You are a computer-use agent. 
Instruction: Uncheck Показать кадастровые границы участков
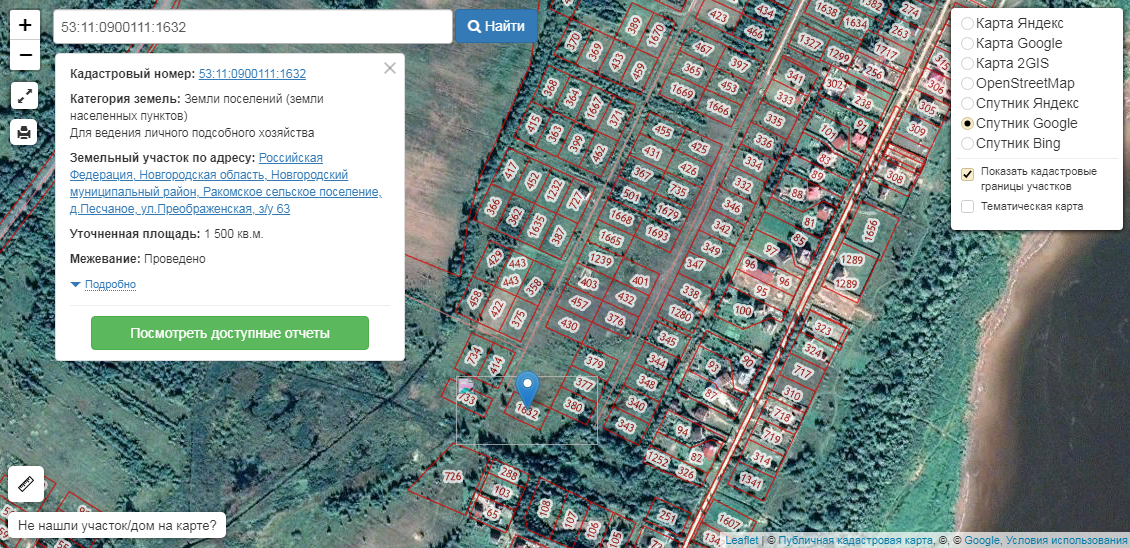tap(968, 173)
